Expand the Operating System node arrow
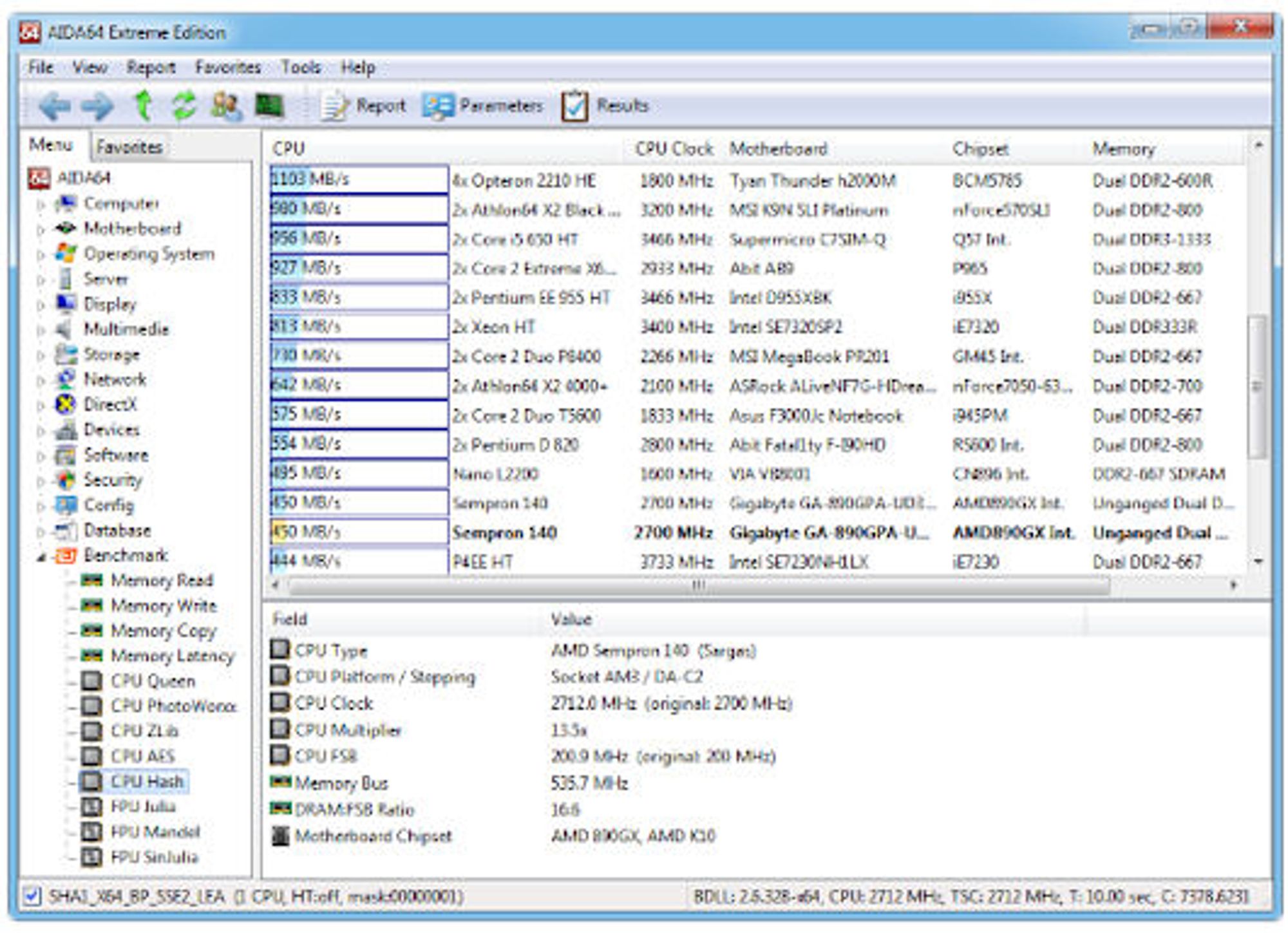 coord(41,255)
